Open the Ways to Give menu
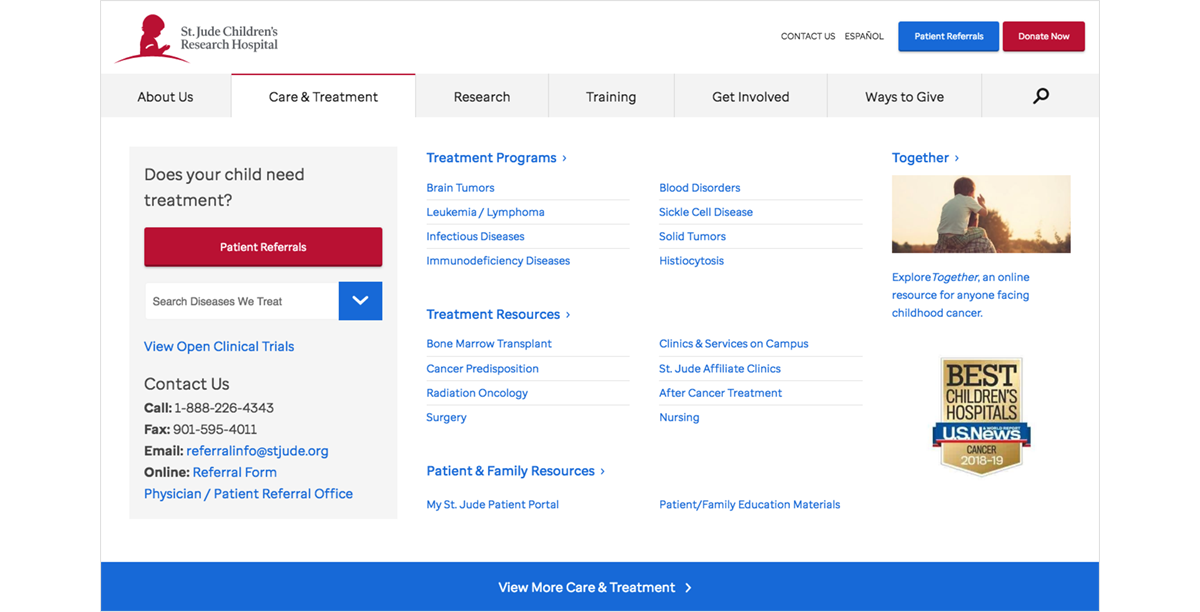The image size is (1200, 612). 904,97
